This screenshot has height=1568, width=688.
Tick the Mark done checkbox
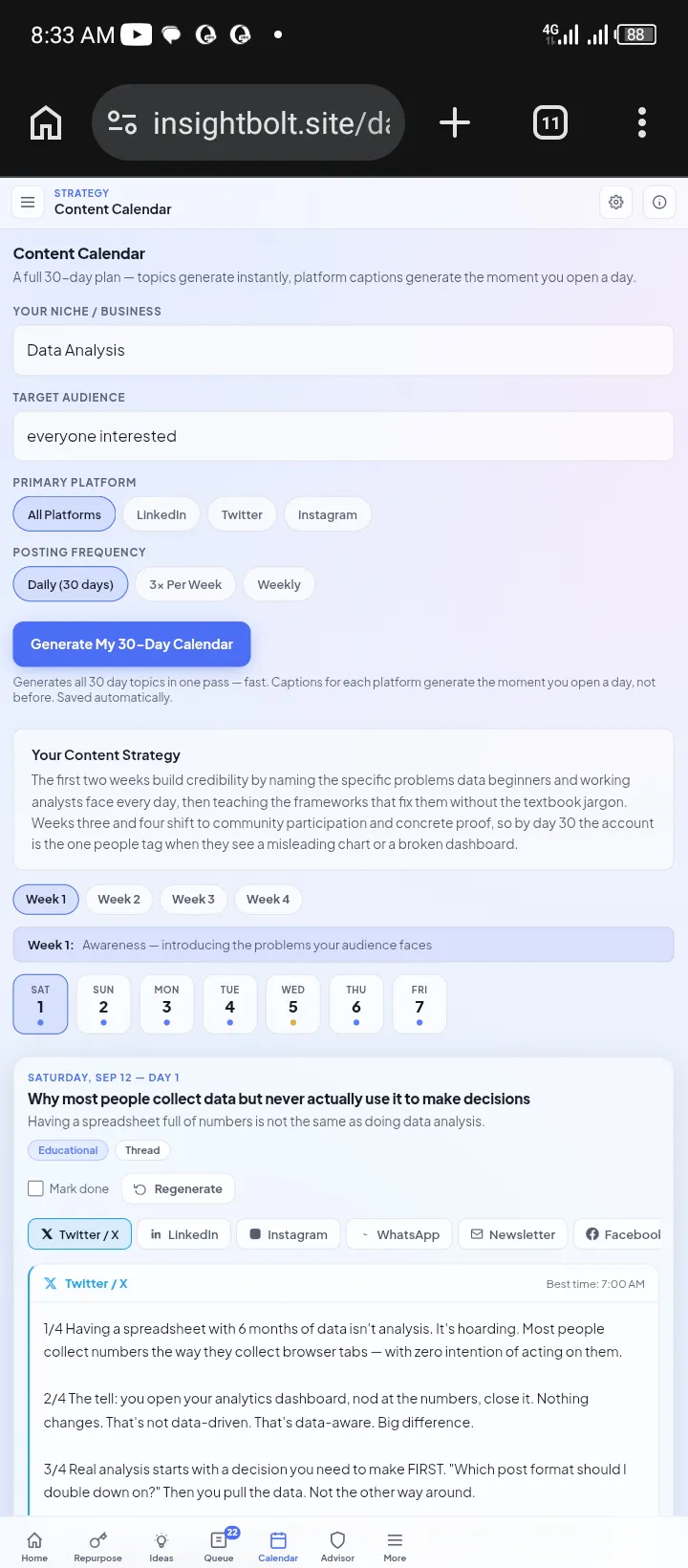(x=36, y=1188)
